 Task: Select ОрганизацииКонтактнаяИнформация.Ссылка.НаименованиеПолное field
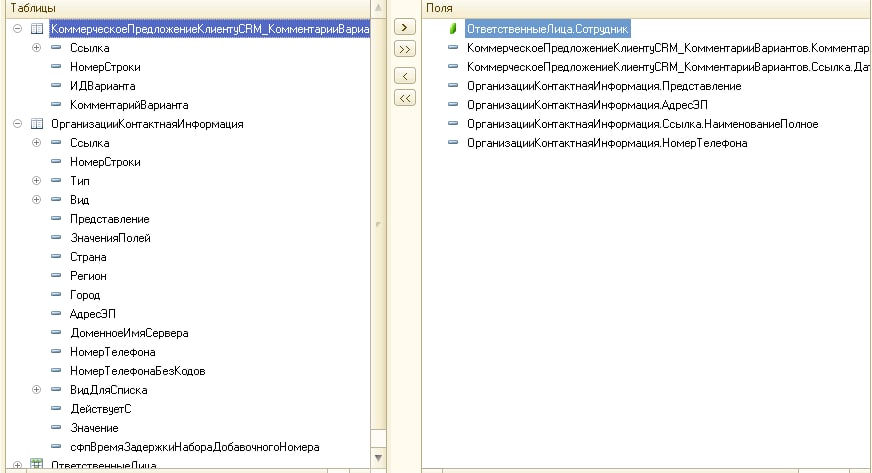(642, 124)
